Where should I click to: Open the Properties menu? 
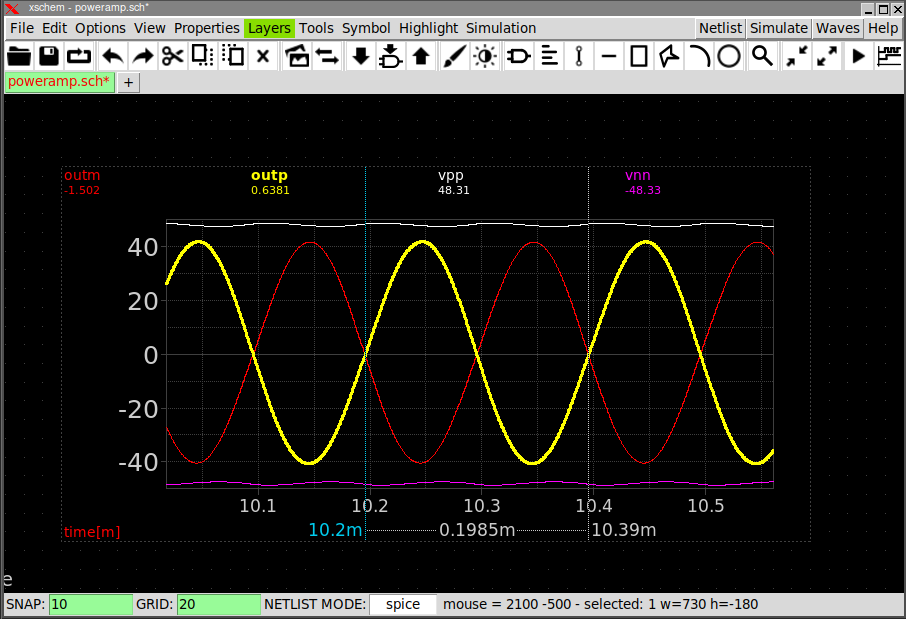(206, 28)
